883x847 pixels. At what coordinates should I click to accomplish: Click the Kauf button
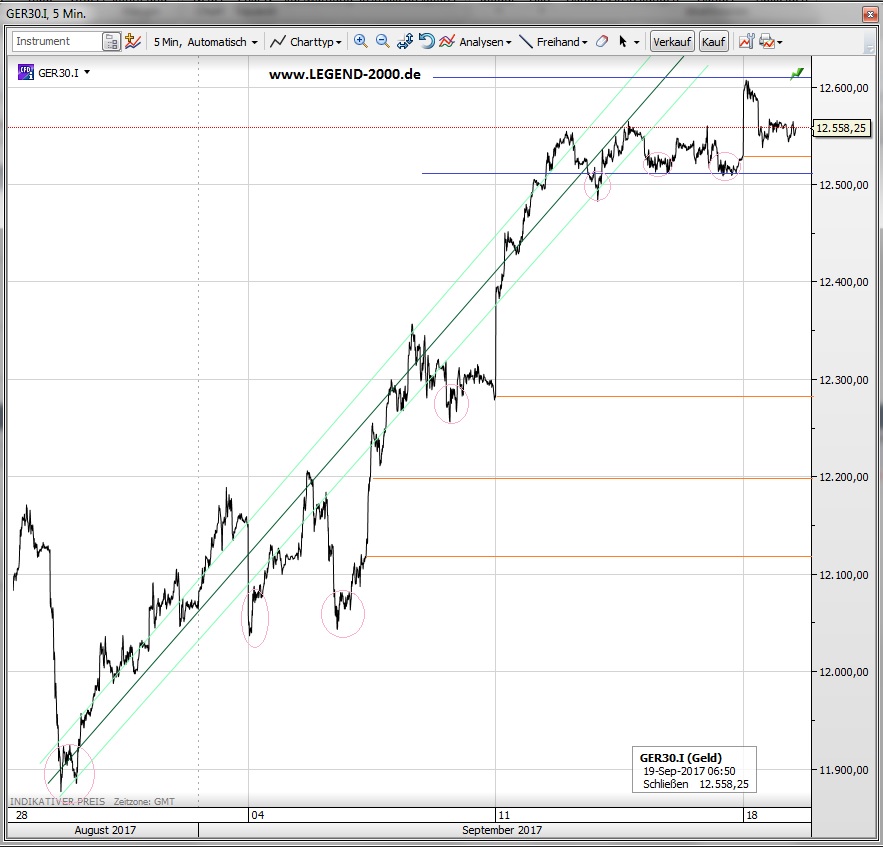coord(713,42)
